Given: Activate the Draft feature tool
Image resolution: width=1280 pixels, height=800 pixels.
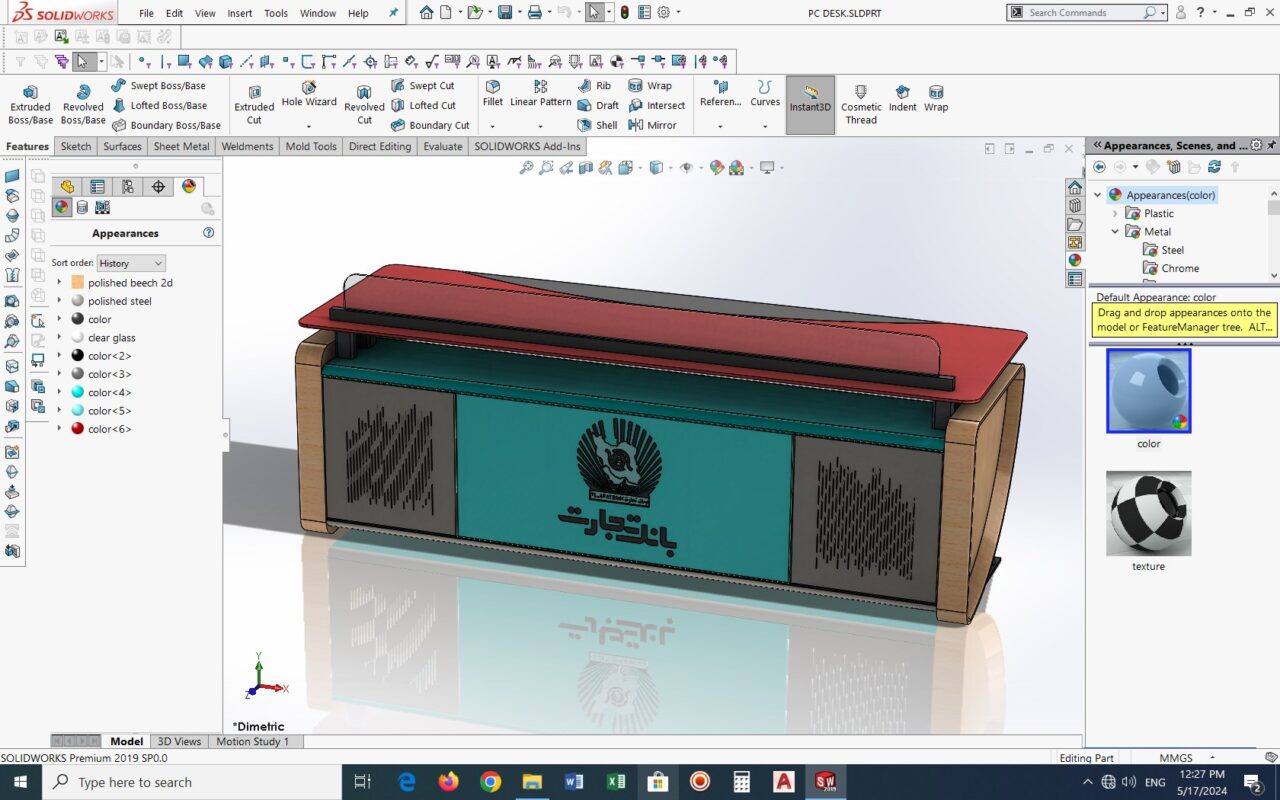Looking at the screenshot, I should point(598,105).
